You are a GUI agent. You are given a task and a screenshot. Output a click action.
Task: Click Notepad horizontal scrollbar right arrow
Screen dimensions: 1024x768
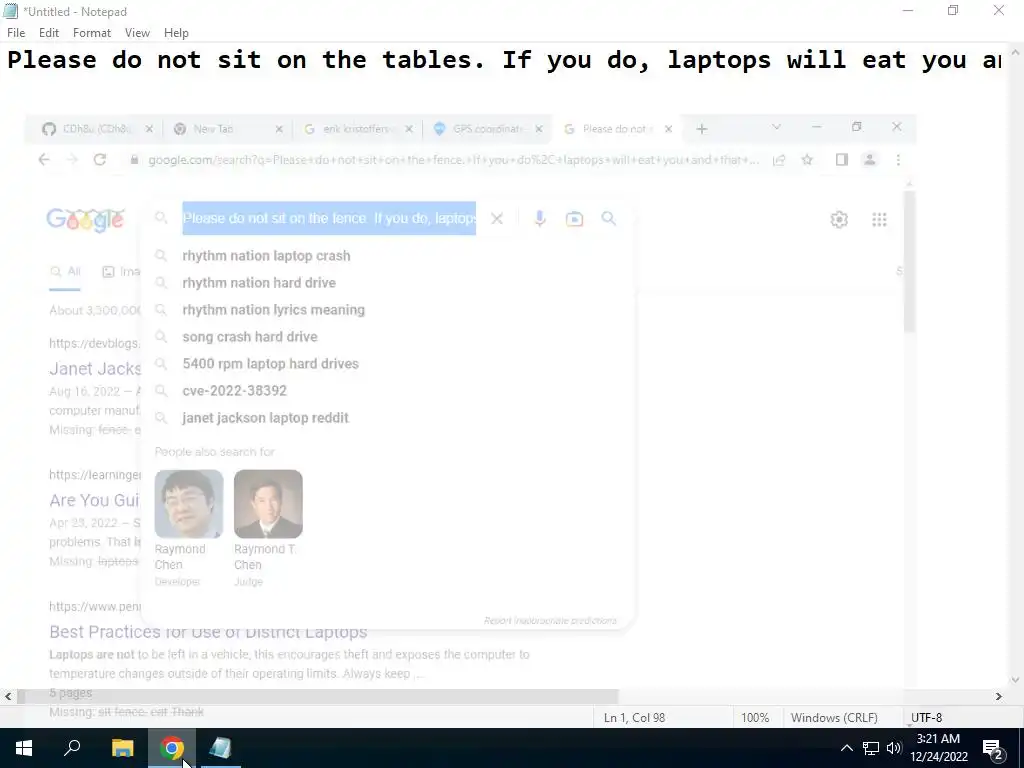coord(999,697)
